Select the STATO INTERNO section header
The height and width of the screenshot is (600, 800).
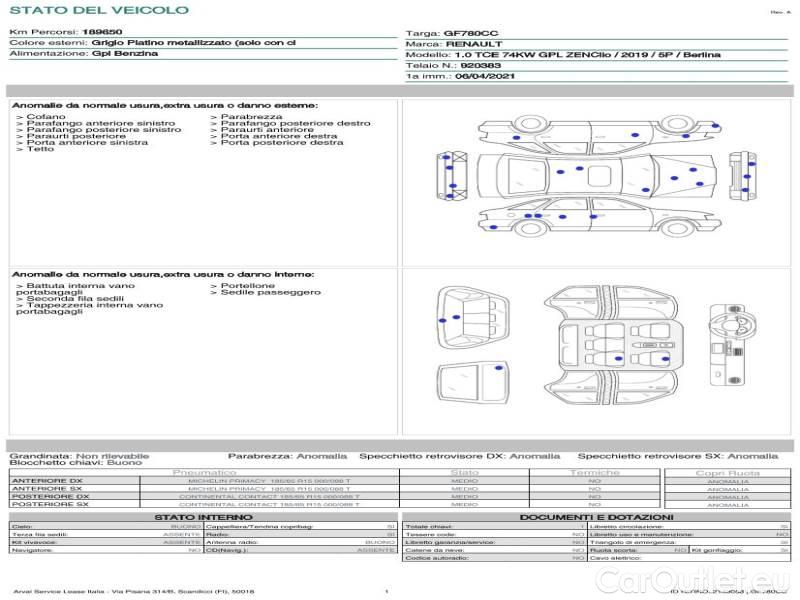203,517
